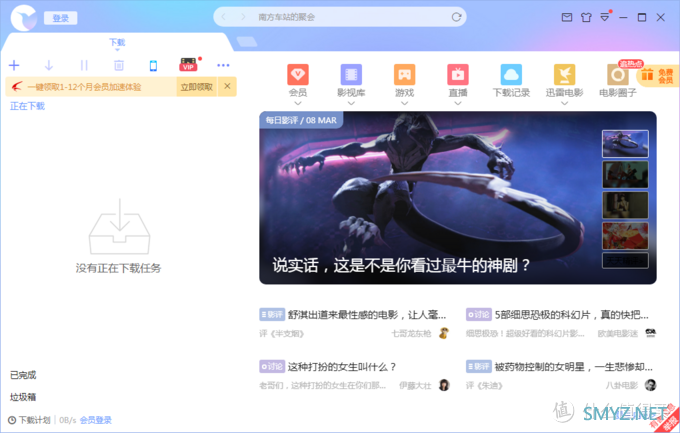
Task: Add a new download task with plus icon
Action: click(x=14, y=66)
